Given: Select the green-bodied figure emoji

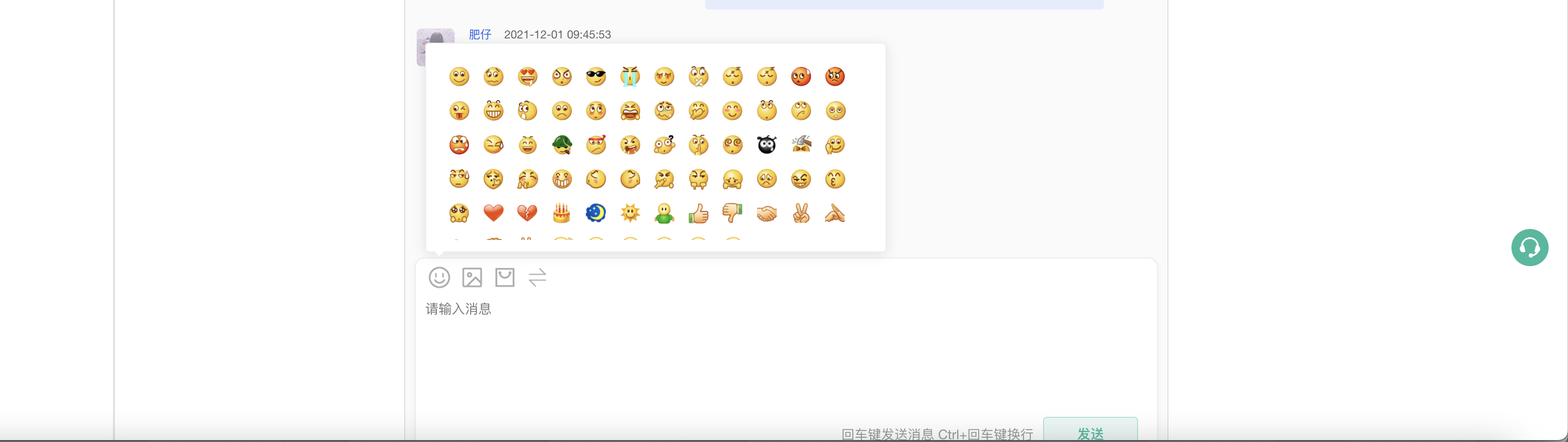Looking at the screenshot, I should tap(664, 213).
